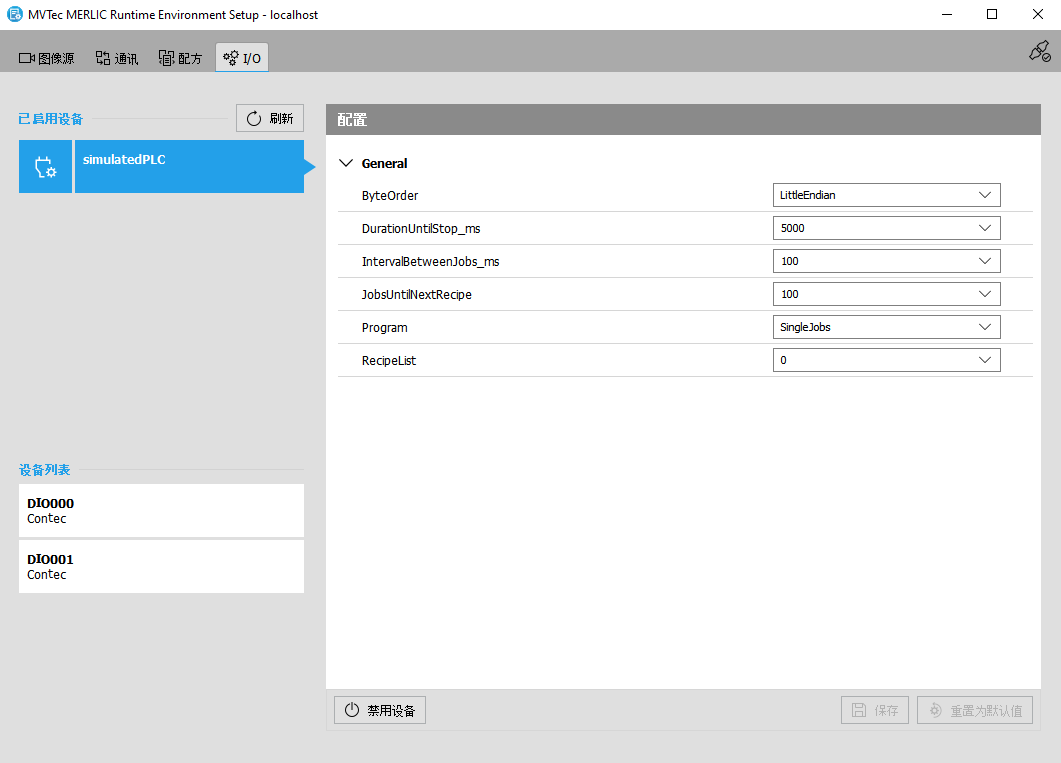Click the 保存 save button
Viewport: 1061px width, 763px height.
(x=875, y=710)
